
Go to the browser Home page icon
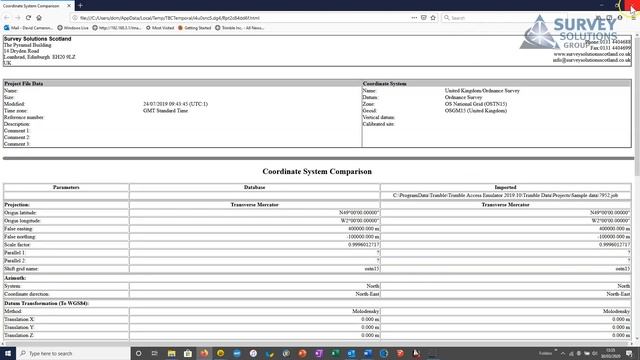[39, 18]
